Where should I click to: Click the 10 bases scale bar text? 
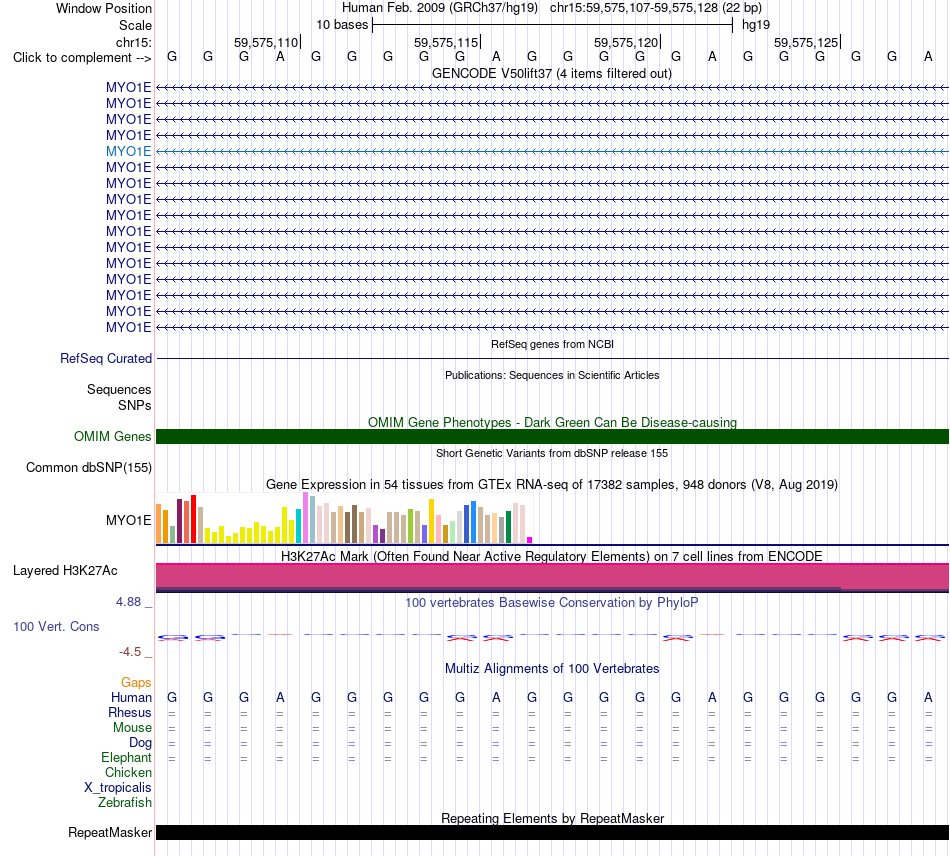tap(342, 25)
